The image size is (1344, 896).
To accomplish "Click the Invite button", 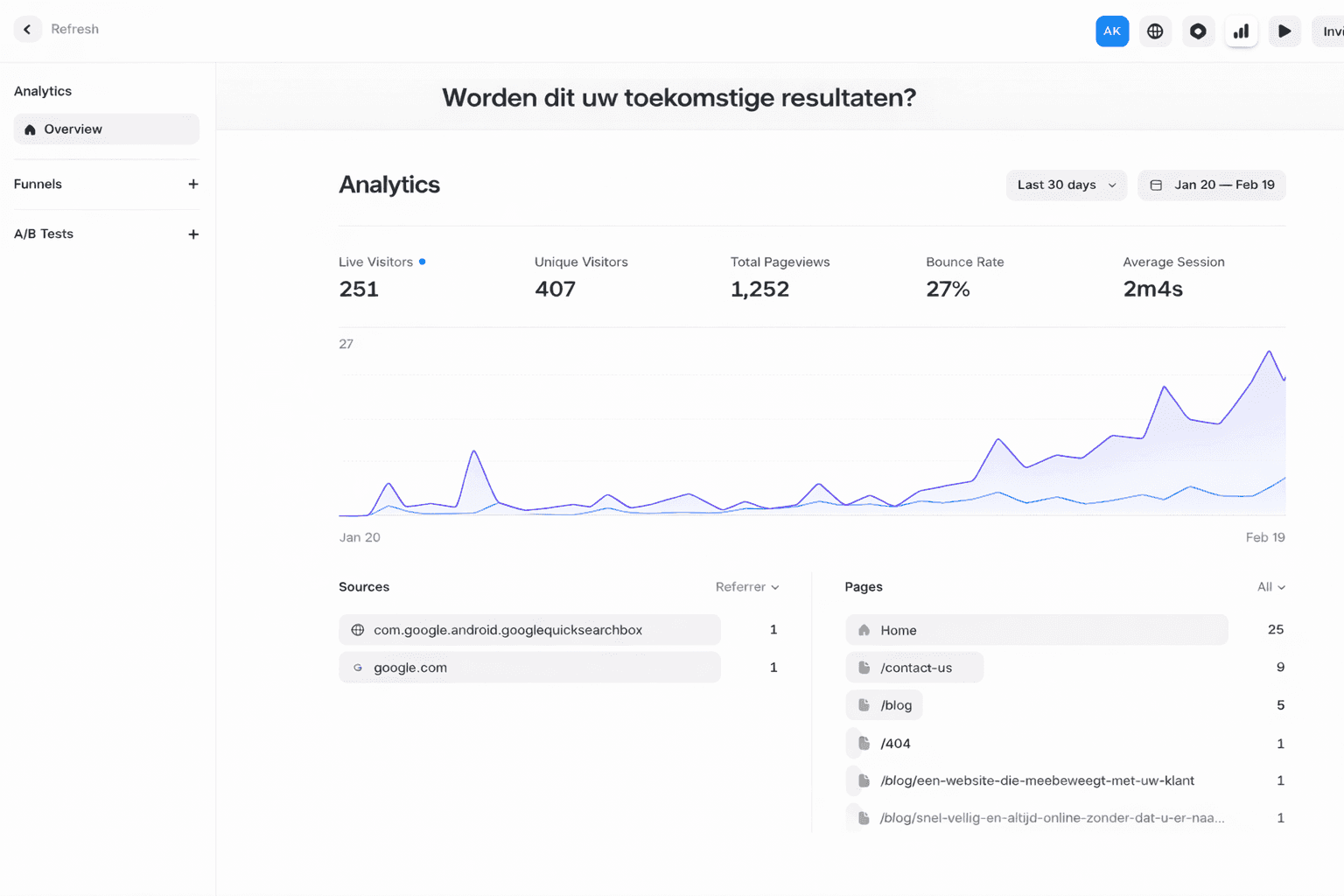I will [x=1331, y=31].
